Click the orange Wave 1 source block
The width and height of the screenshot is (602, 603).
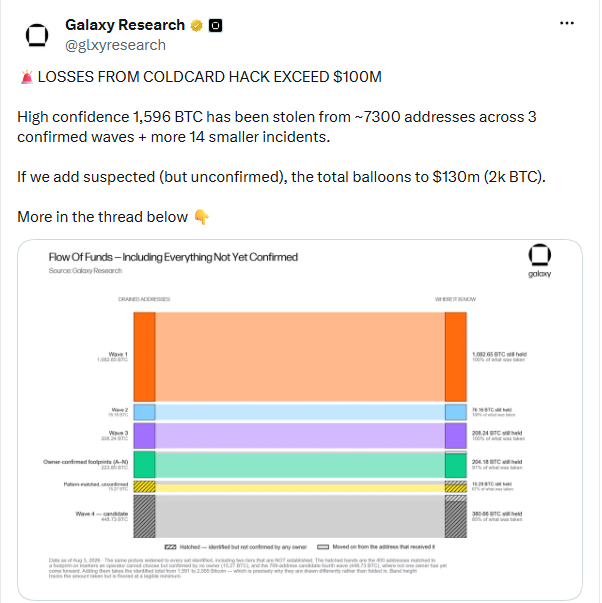coord(145,357)
